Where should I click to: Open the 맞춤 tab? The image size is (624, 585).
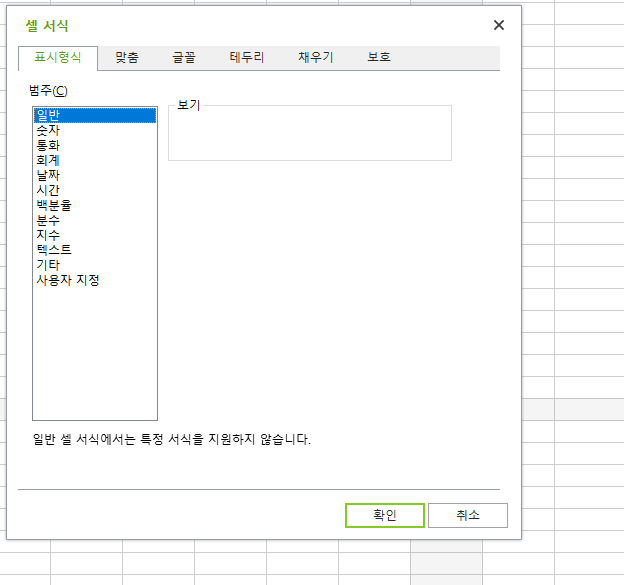(x=127, y=58)
